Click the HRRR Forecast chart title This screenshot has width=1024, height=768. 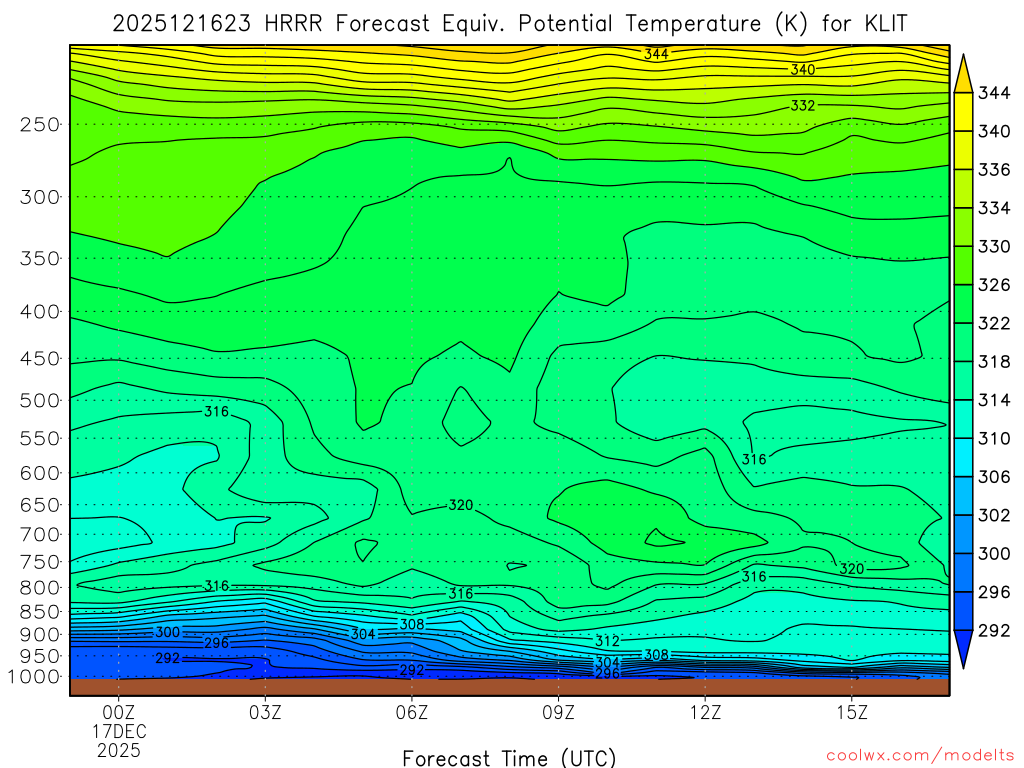pyautogui.click(x=510, y=24)
